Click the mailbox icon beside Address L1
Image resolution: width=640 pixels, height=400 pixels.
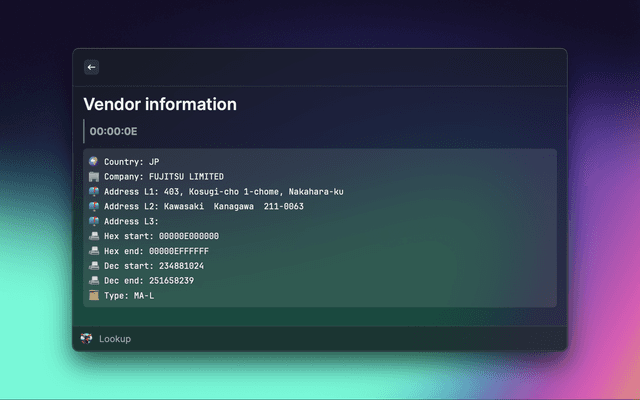click(93, 191)
